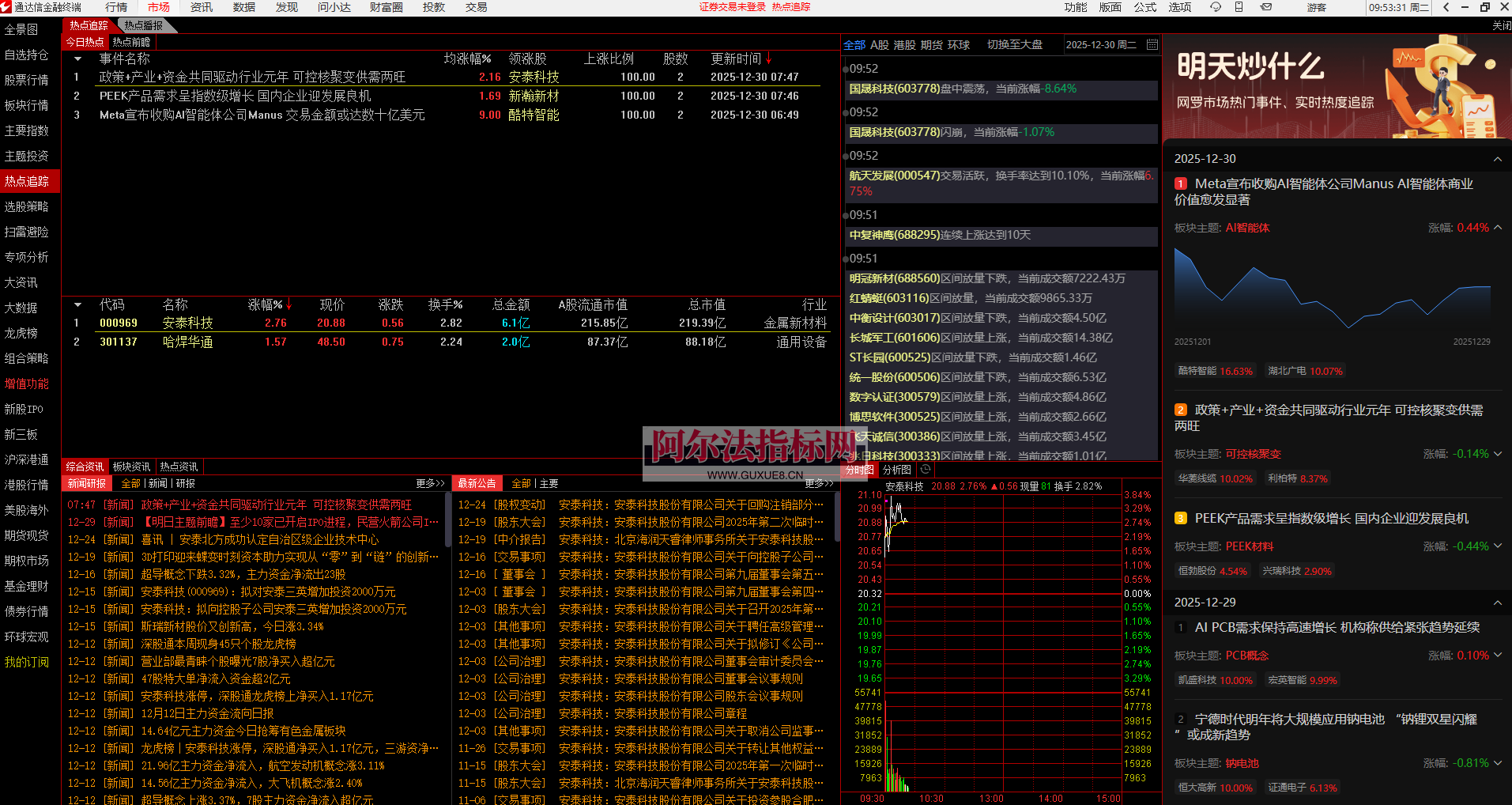
Task: Click the mobile phone icon in title bar
Action: [x=1239, y=7]
